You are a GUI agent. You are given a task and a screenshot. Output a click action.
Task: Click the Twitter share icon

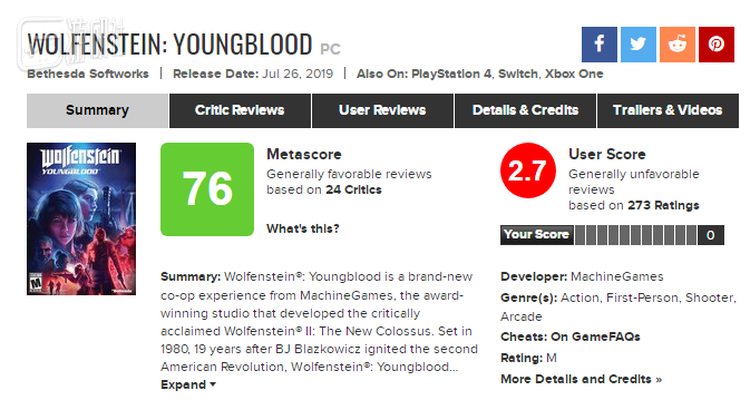[638, 44]
